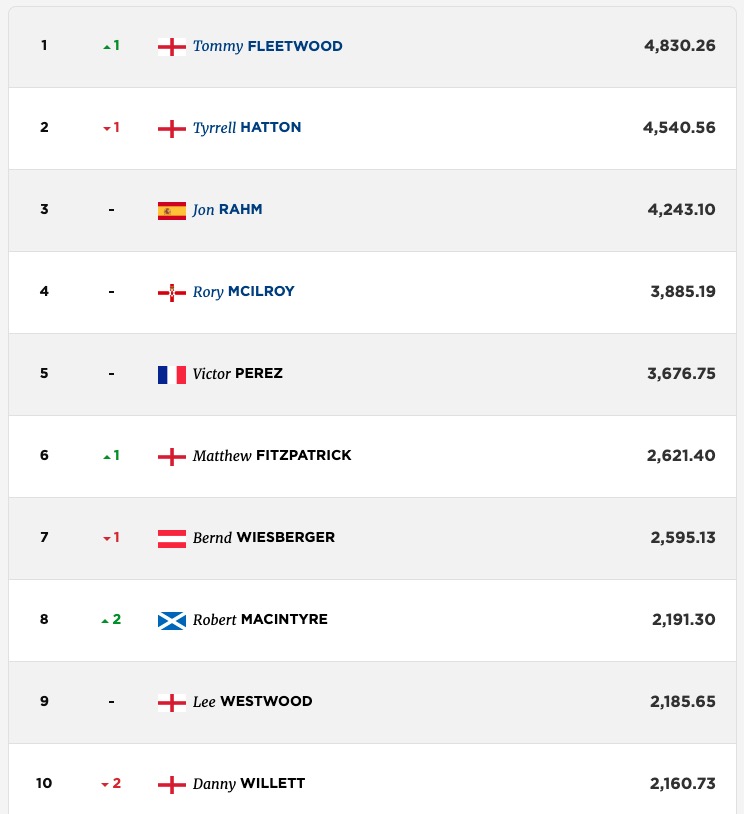Select Victor Perez name
Screen dimensions: 744x814
point(238,374)
